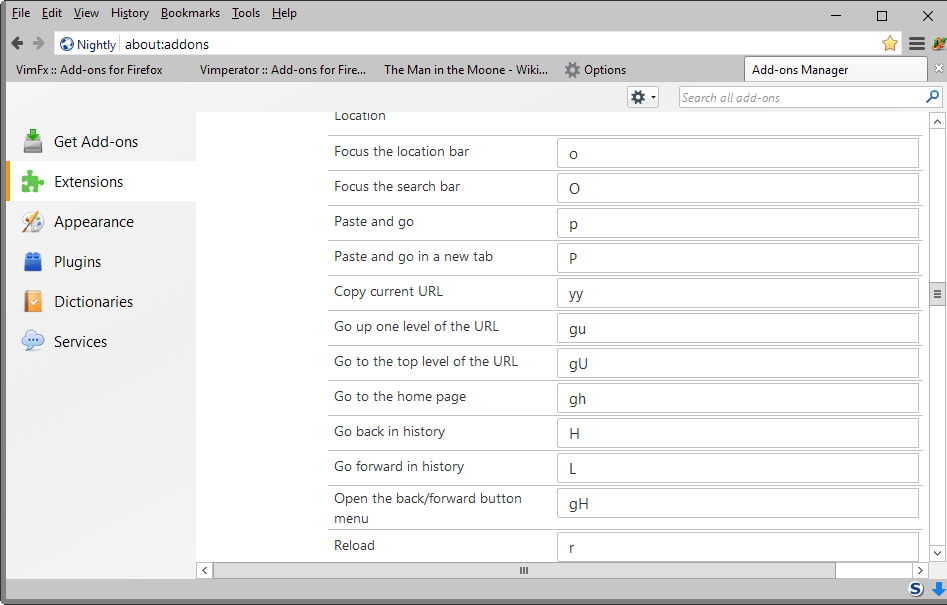Click the vertical scrollbar down arrow

(937, 552)
